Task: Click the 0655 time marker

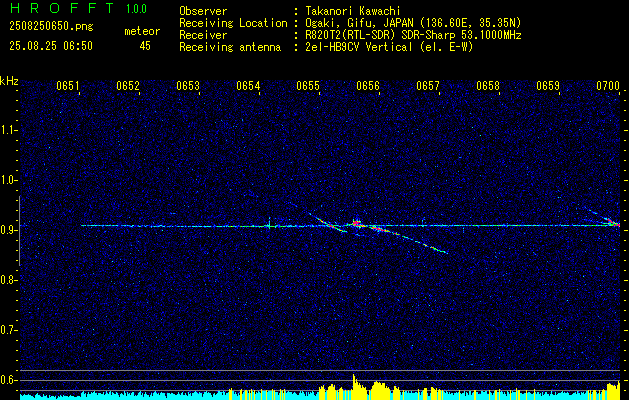Action: [x=307, y=85]
